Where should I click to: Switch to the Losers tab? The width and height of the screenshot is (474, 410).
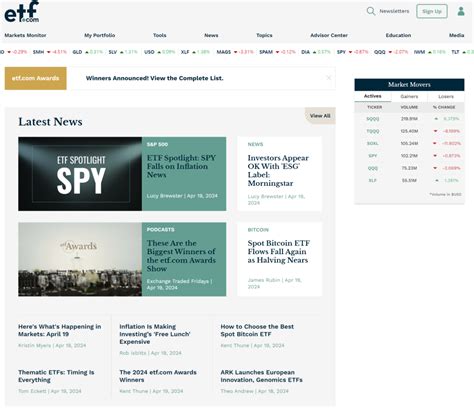446,96
